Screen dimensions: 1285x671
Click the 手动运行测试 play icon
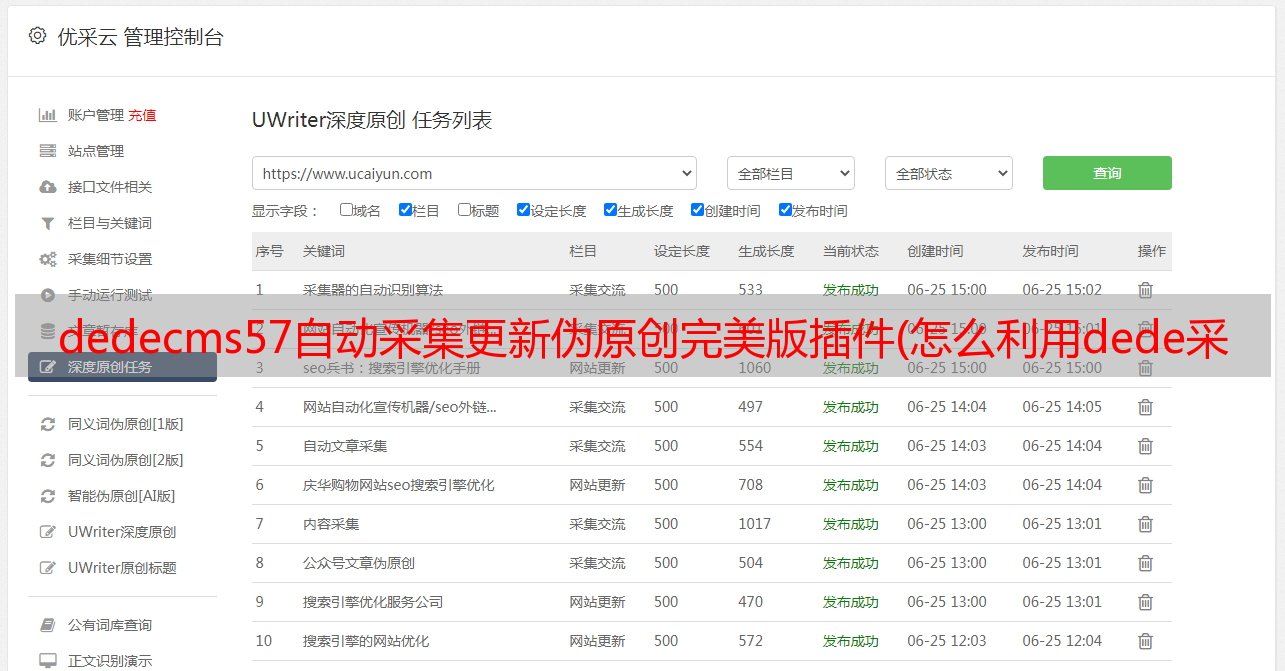pos(47,295)
